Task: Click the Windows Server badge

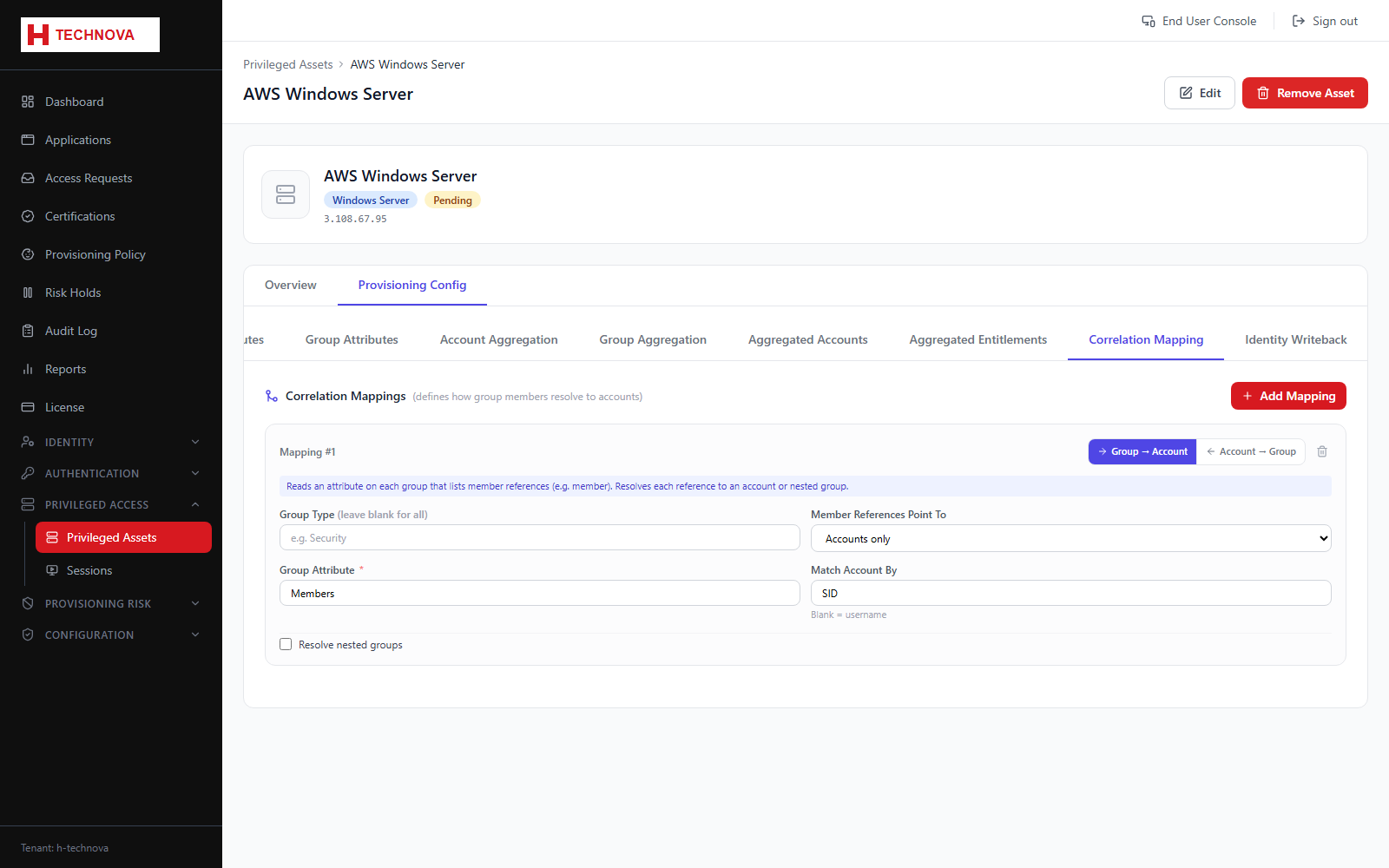Action: 371,200
